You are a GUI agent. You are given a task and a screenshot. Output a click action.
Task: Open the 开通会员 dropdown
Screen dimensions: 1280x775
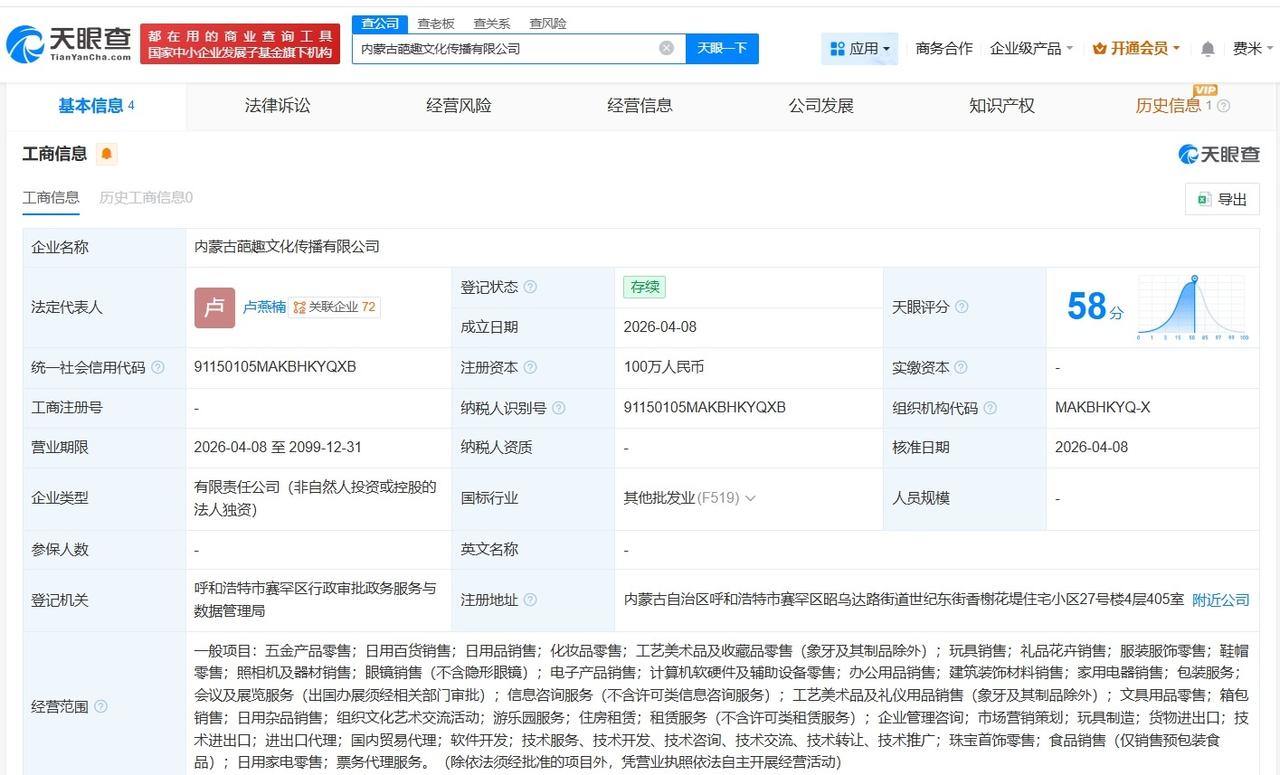coord(1135,47)
